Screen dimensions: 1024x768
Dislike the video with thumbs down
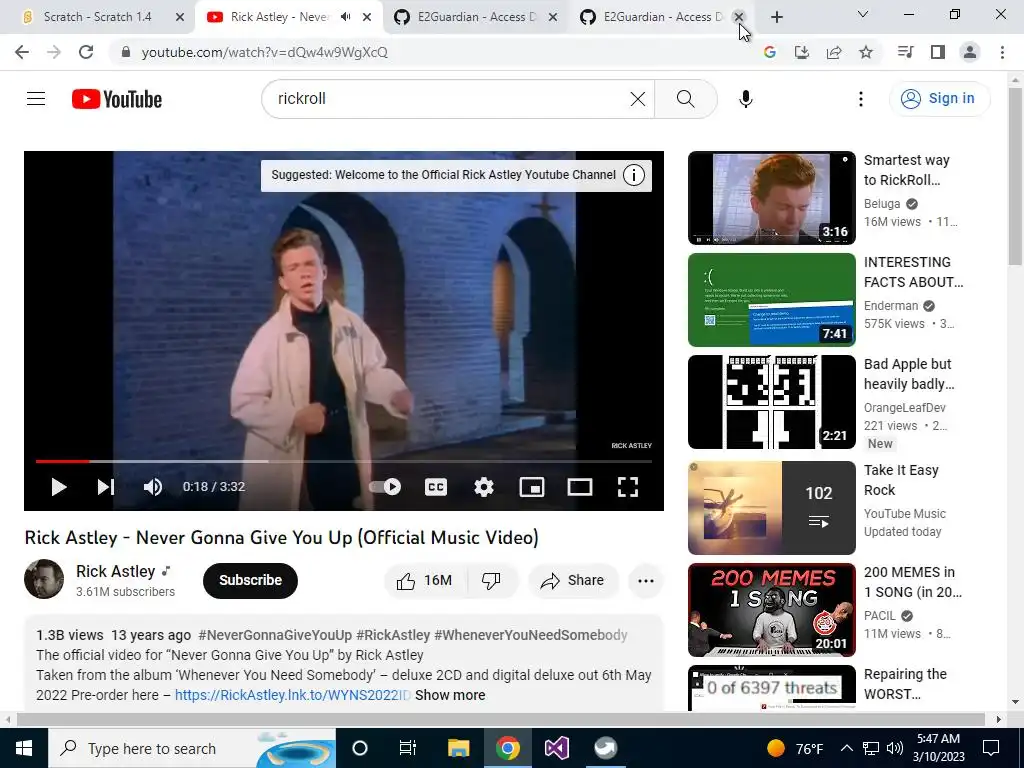pos(492,581)
